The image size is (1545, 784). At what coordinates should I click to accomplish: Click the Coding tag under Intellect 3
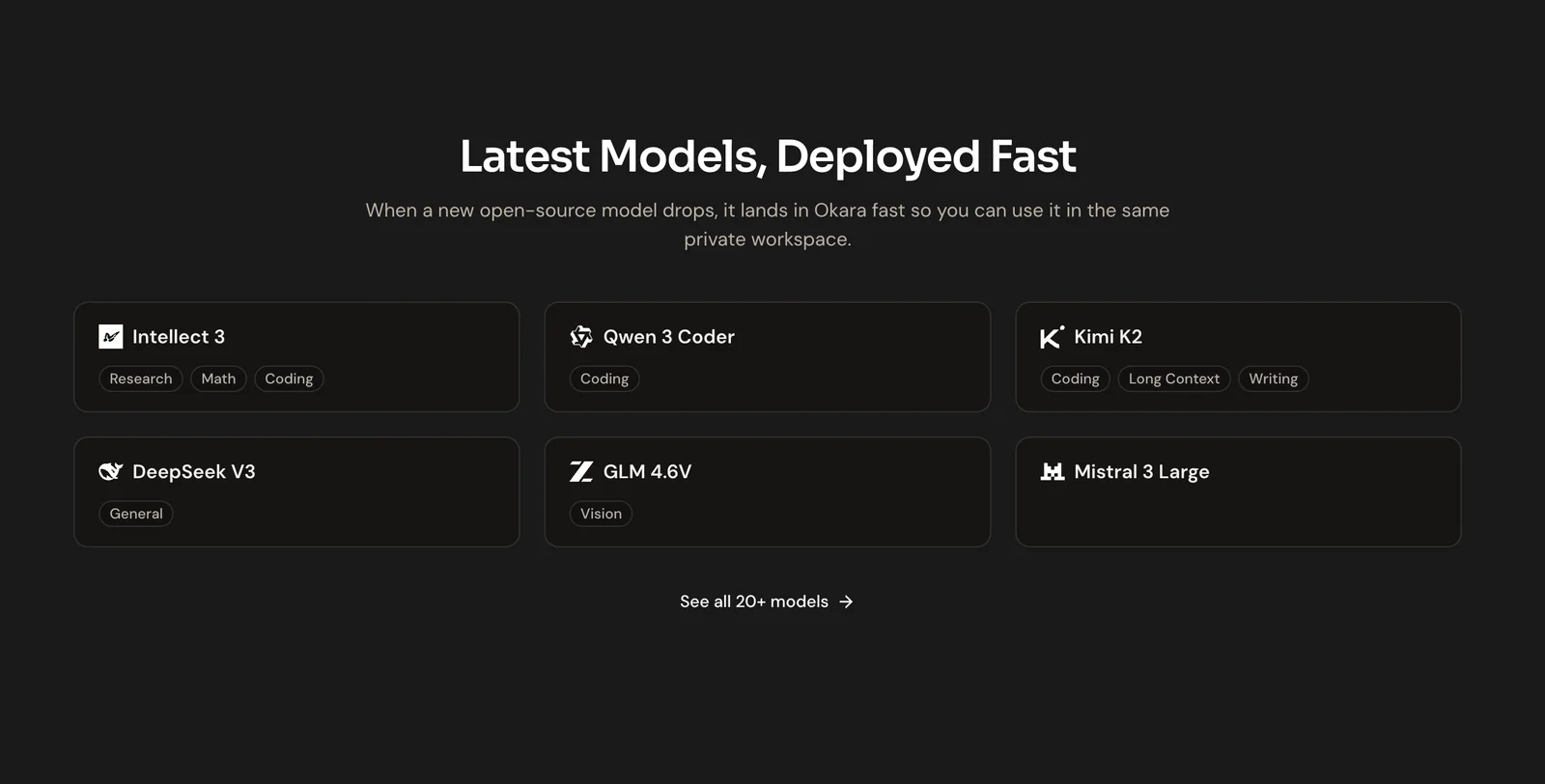[289, 379]
